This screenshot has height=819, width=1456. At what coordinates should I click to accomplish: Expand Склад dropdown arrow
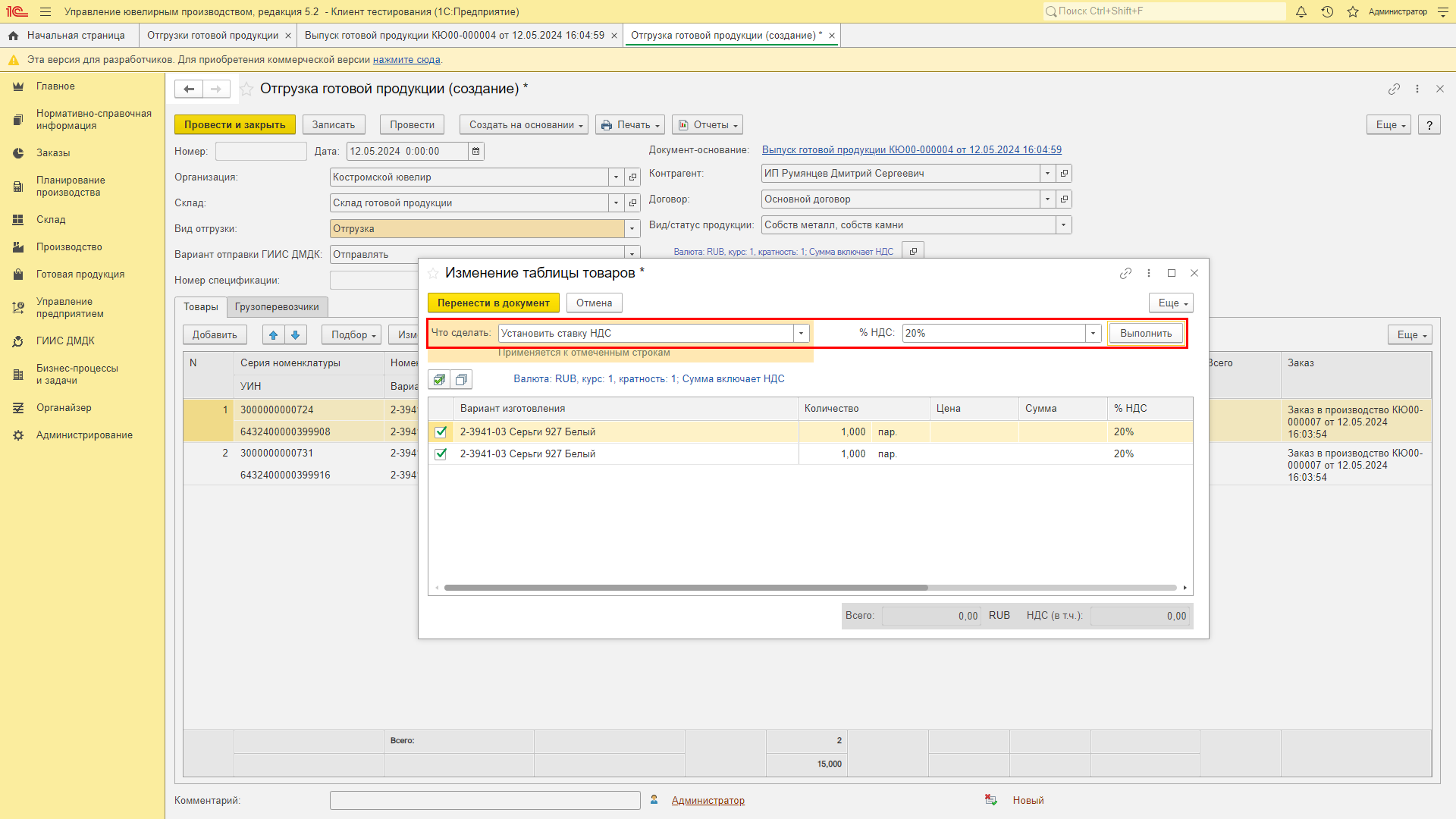[x=616, y=203]
